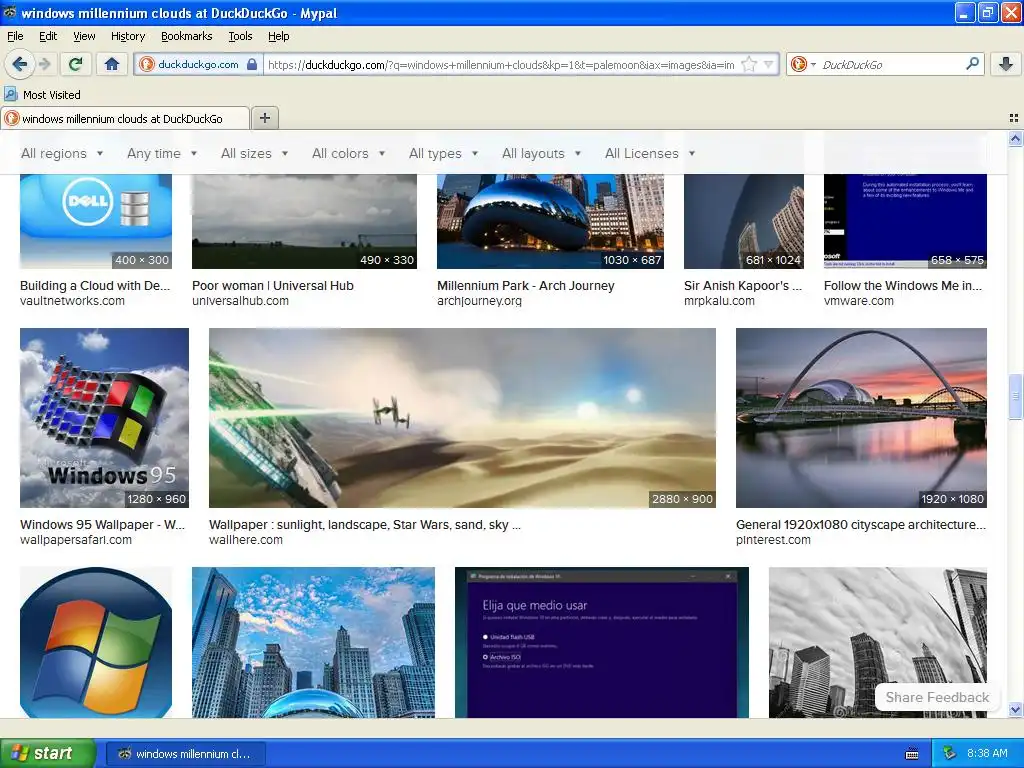Click the 8:38 AM system clock
Screen dimensions: 1024x768
987,754
